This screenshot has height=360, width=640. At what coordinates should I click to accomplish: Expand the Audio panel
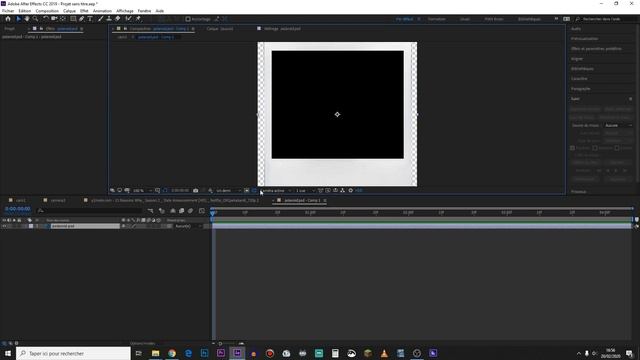coord(576,29)
